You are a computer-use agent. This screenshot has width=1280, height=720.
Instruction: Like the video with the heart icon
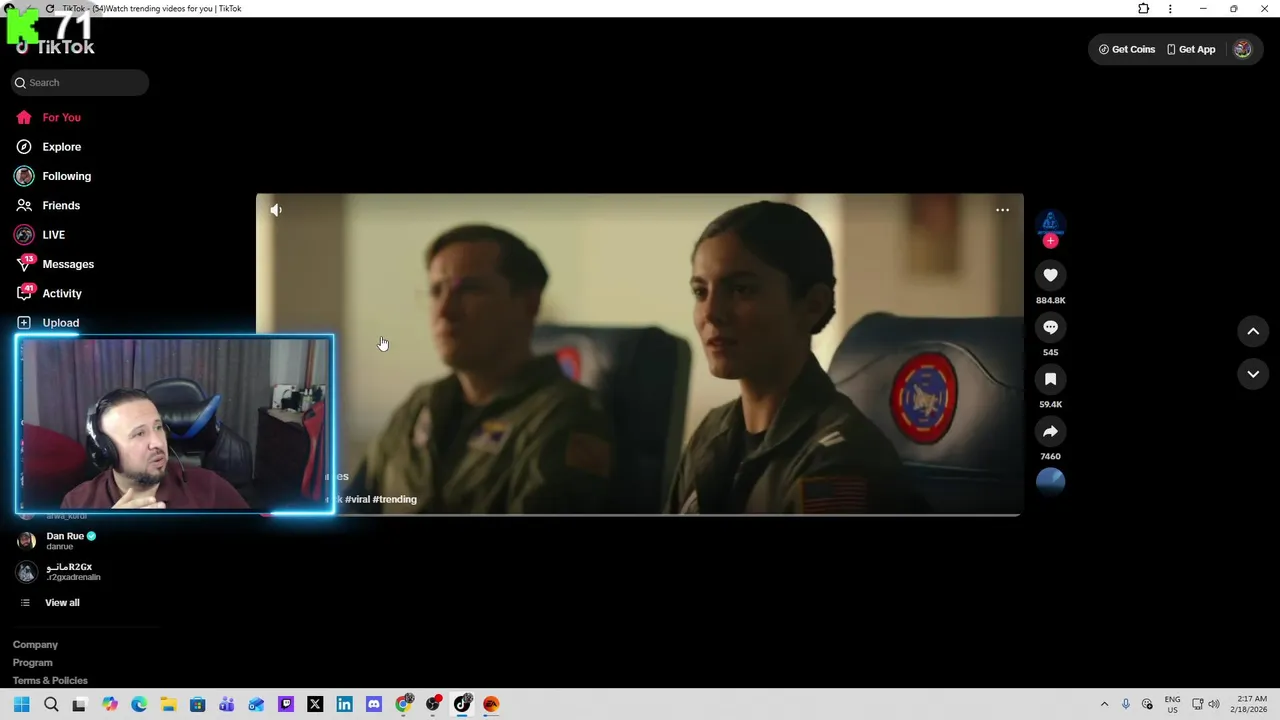(x=1050, y=275)
